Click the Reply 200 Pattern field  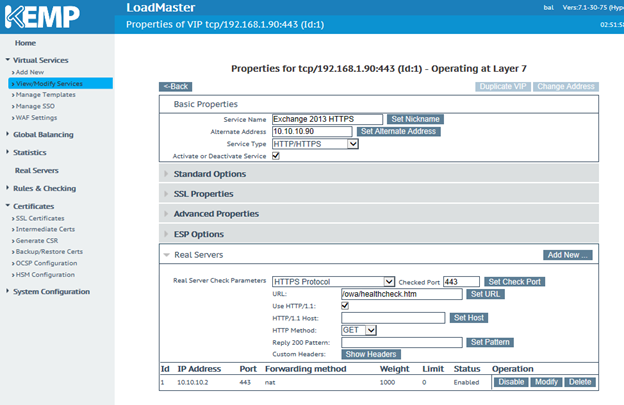[402, 343]
